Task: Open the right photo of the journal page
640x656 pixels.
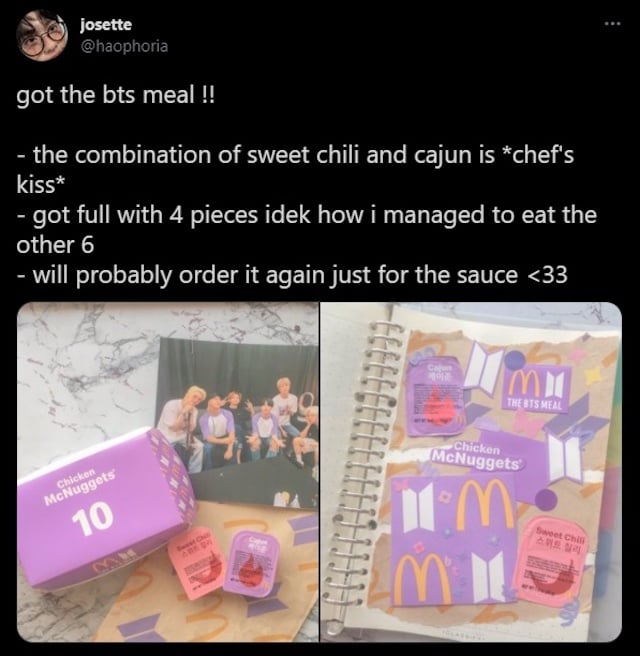Action: 471,472
